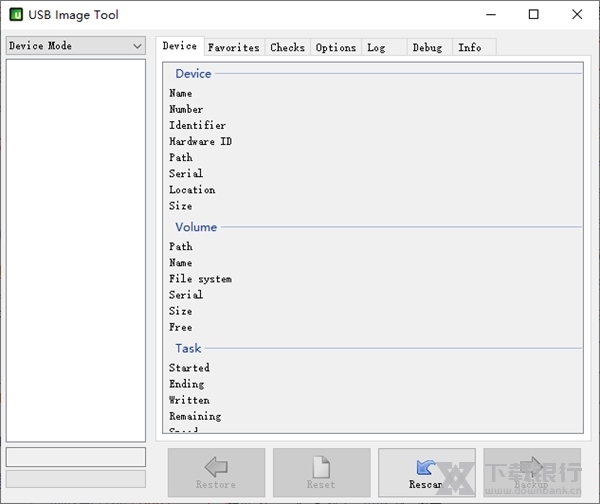Image resolution: width=600 pixels, height=504 pixels.
Task: Select the Options tab
Action: point(335,47)
